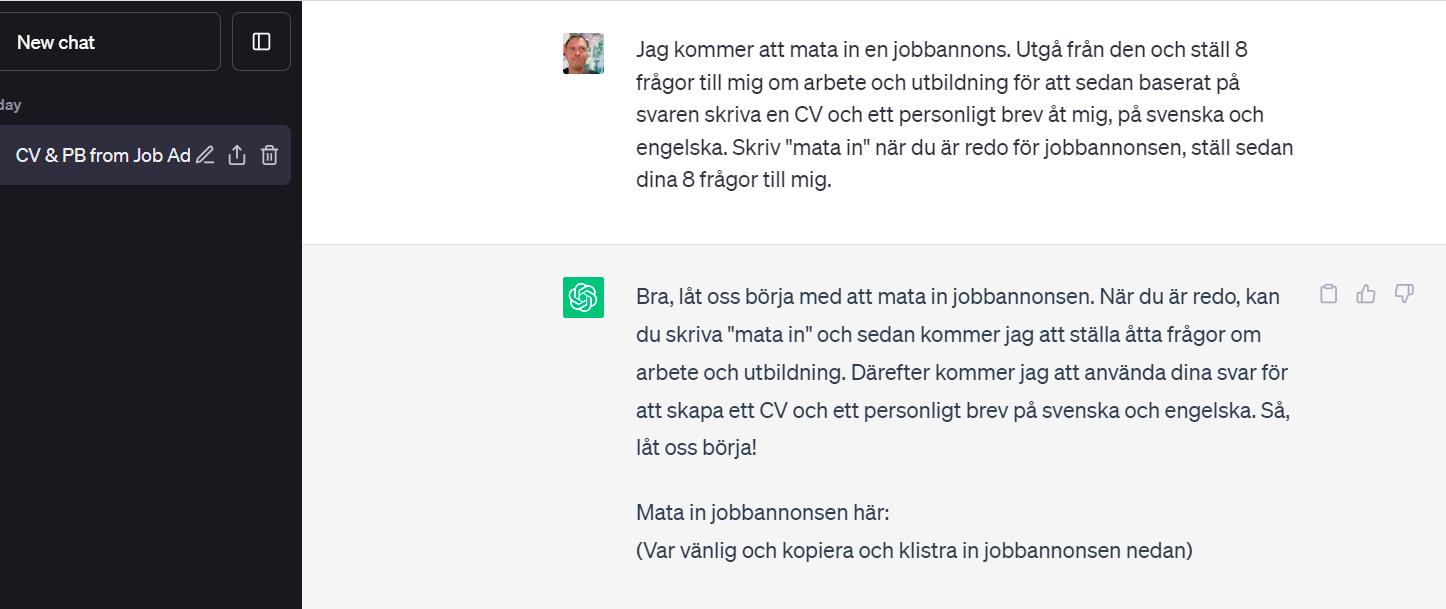The image size is (1446, 609).
Task: Share the CV & PB chat
Action: [237, 155]
